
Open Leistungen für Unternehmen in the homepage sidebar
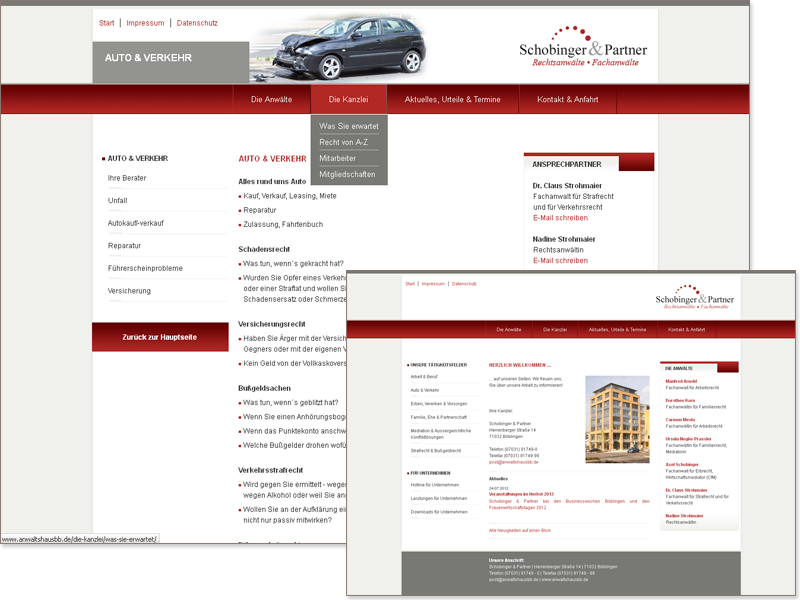pos(439,498)
